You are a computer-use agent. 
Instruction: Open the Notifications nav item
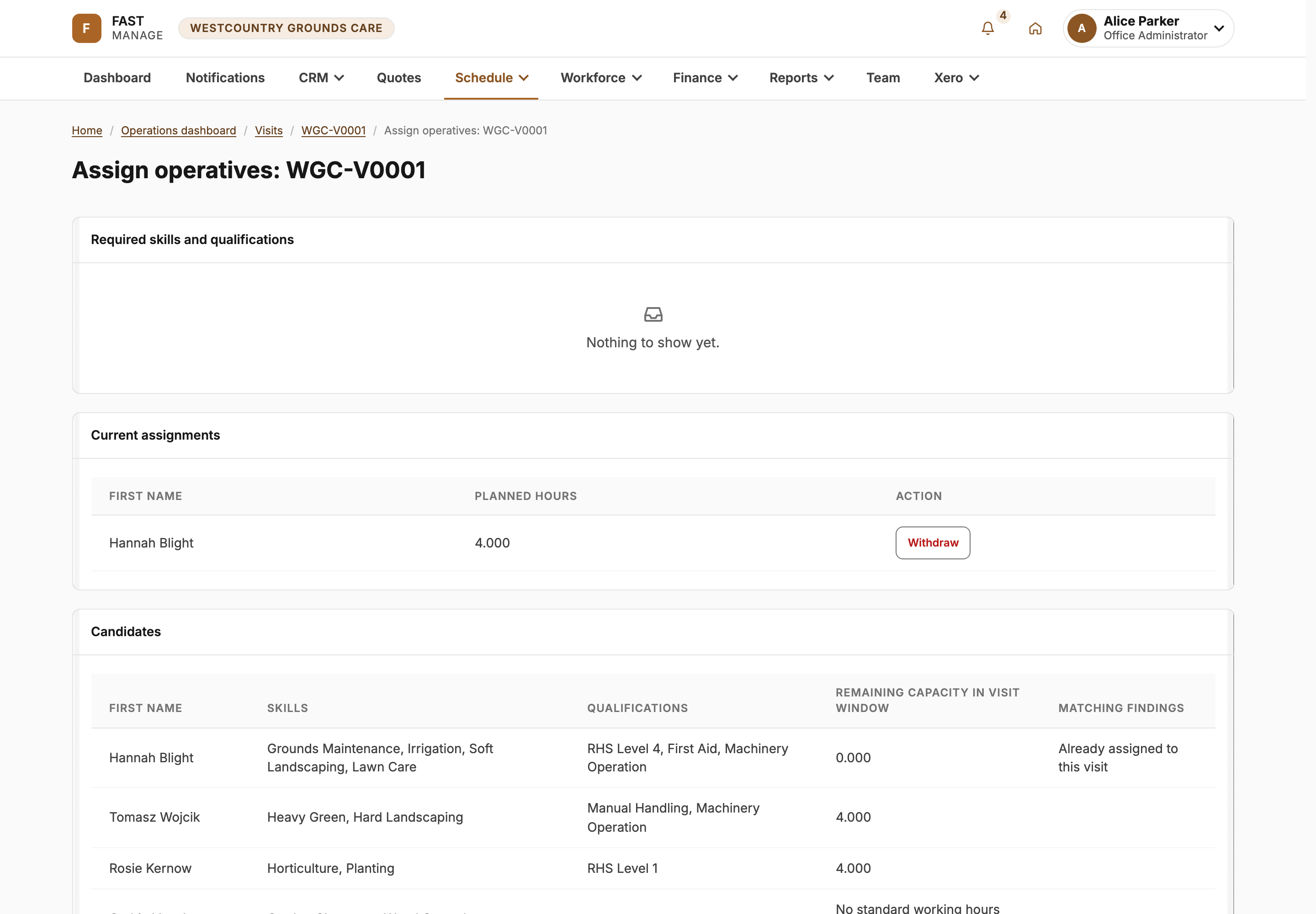pos(225,78)
